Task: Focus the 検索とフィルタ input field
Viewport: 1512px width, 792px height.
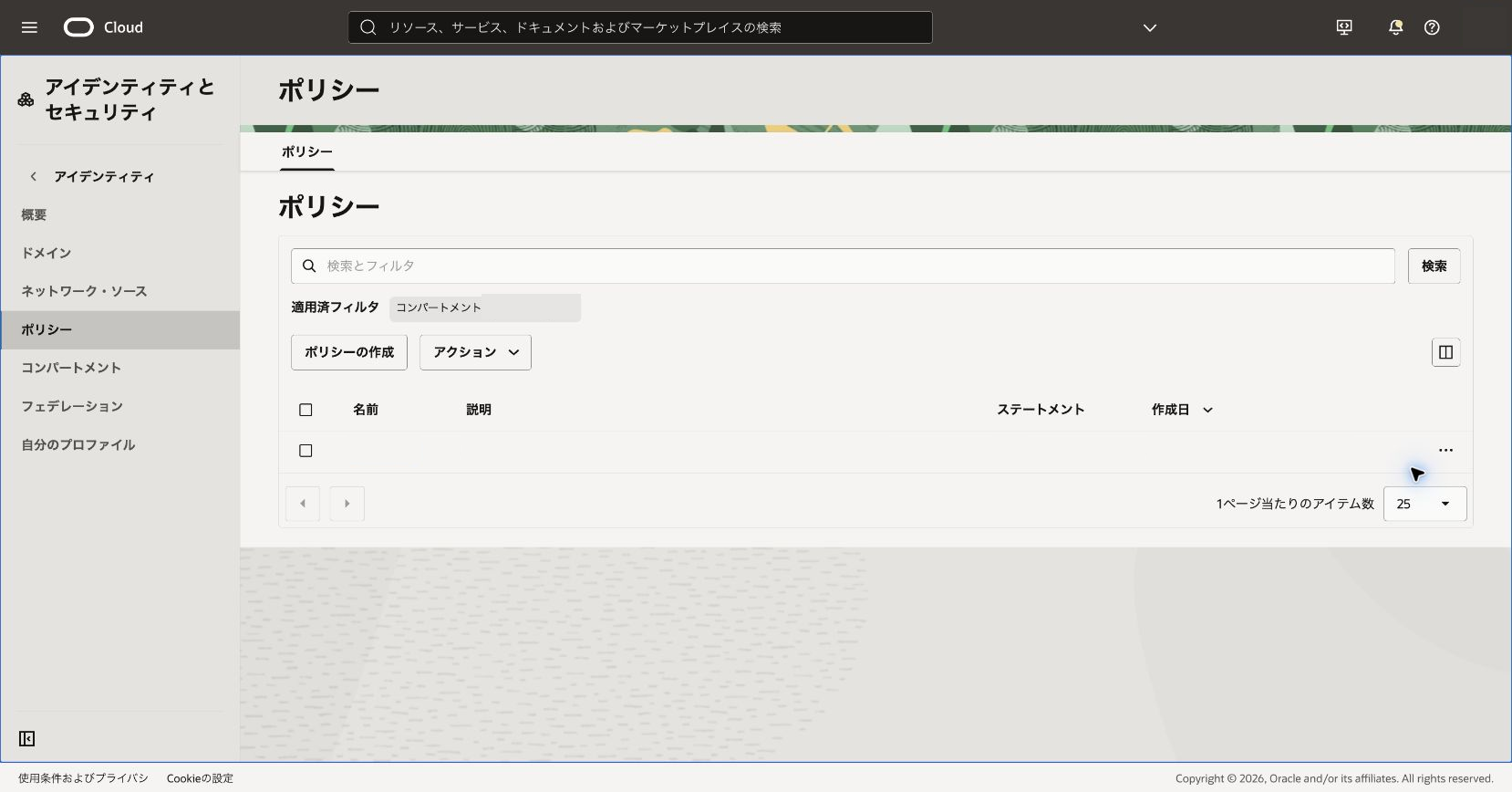Action: pos(843,266)
